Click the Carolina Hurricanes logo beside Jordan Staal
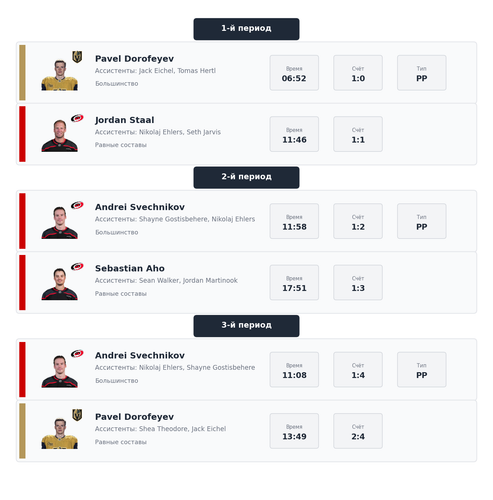The height and width of the screenshot is (500, 493). click(77, 118)
